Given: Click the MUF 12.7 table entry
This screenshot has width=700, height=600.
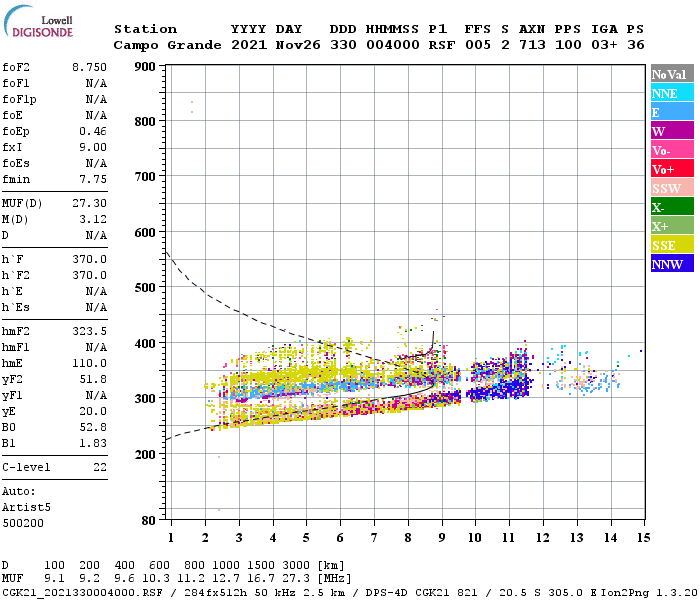Looking at the screenshot, I should 226,579.
